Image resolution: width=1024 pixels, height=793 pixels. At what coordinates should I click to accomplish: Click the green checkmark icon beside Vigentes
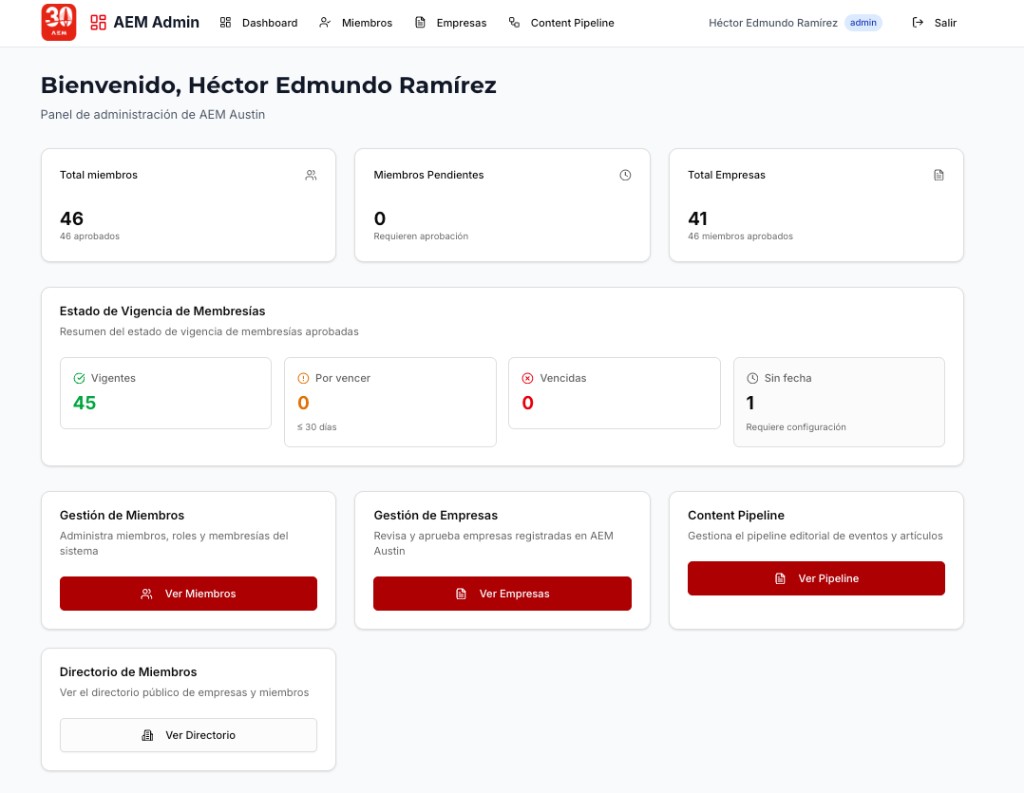(80, 378)
